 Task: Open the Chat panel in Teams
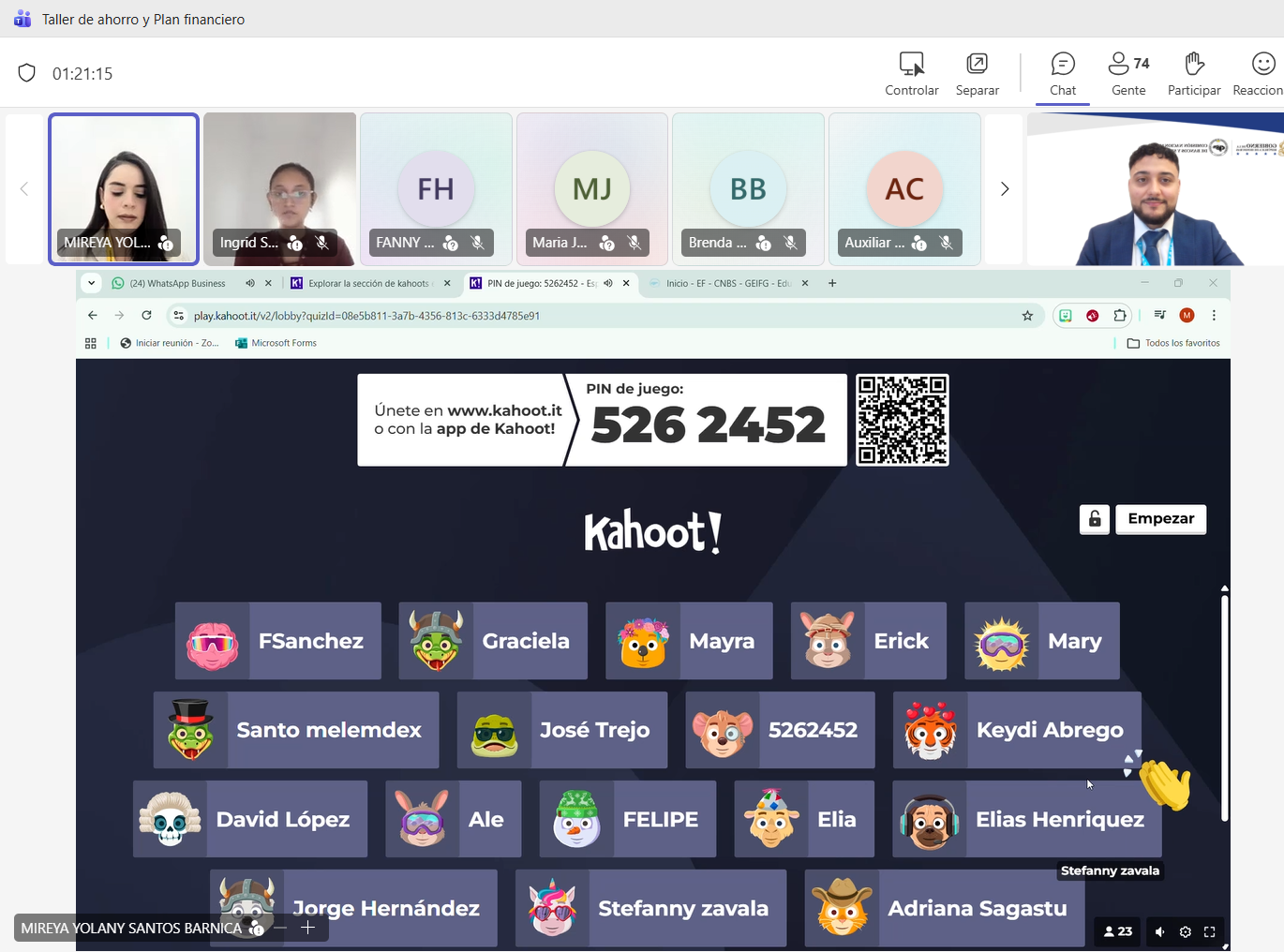(x=1062, y=74)
